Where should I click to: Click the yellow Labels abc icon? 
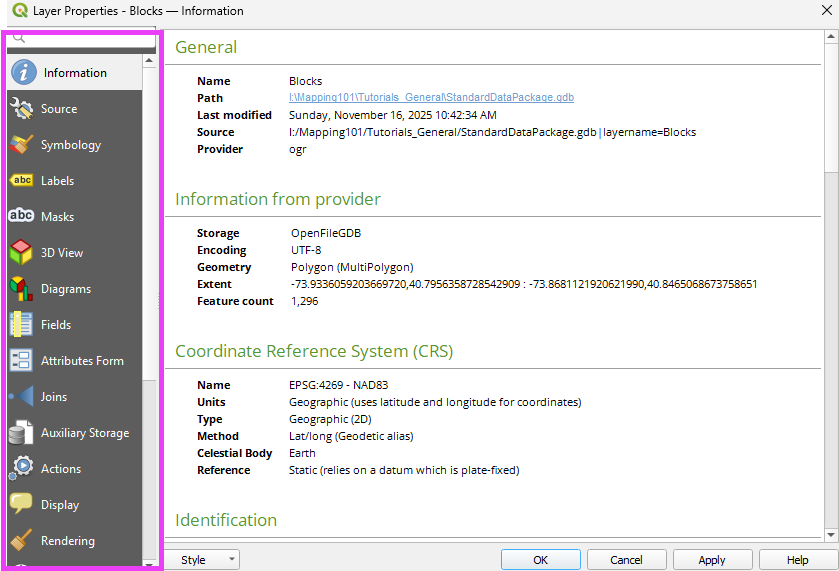[x=21, y=180]
